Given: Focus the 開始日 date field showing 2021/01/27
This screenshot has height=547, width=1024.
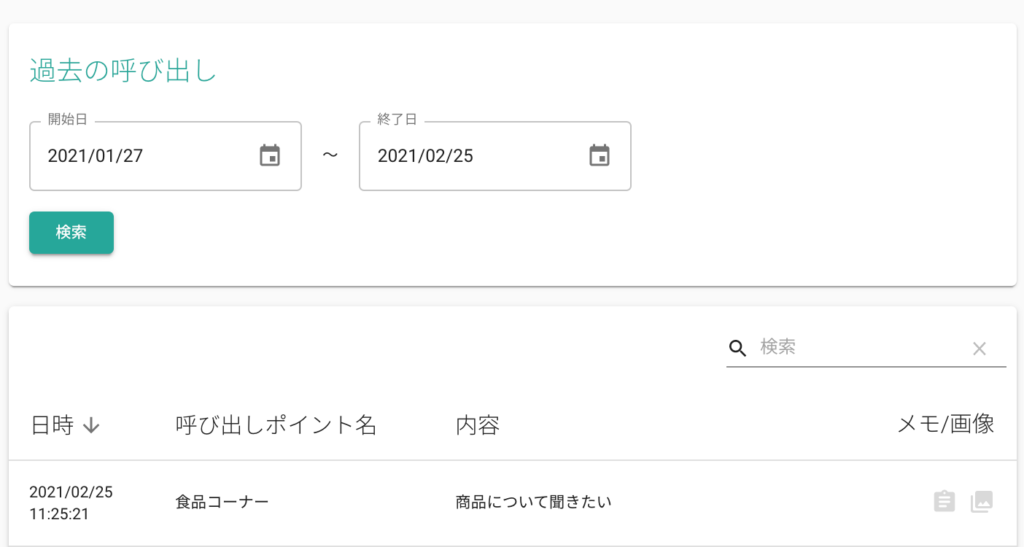Looking at the screenshot, I should coord(165,156).
